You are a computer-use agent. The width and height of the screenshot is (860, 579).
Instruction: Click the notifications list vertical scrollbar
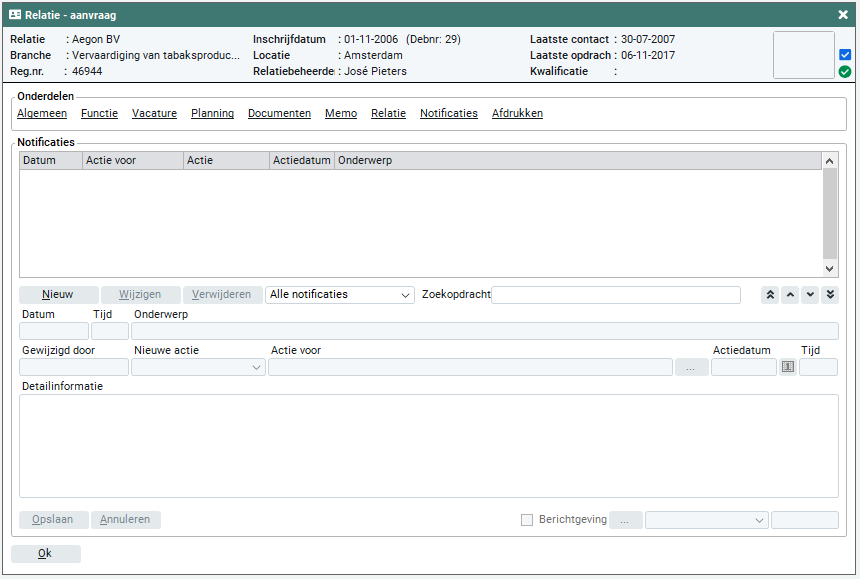coord(829,213)
